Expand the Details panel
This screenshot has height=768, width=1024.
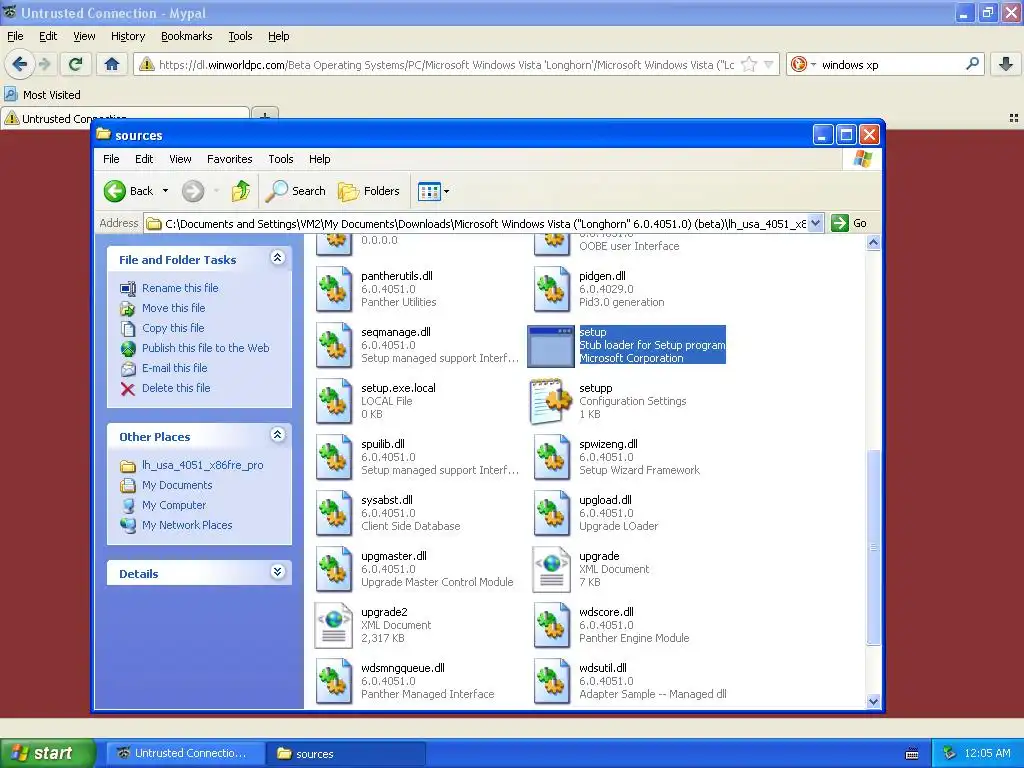(x=278, y=572)
